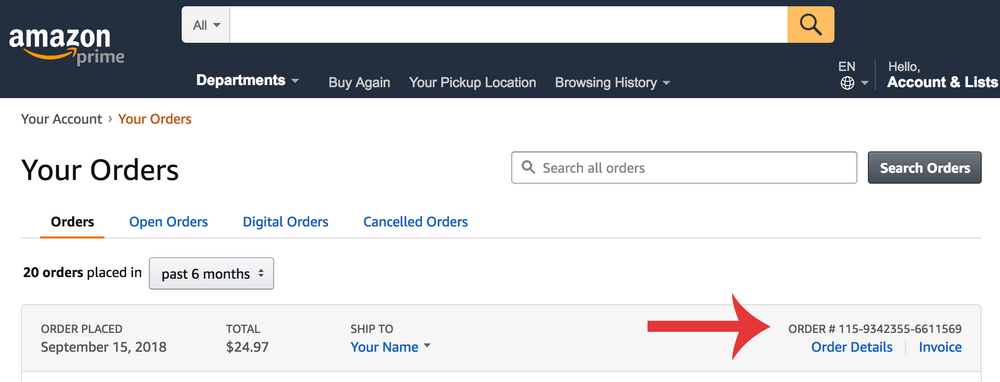Open the past 6 months filter
Viewport: 1000px width, 382px height.
[212, 274]
